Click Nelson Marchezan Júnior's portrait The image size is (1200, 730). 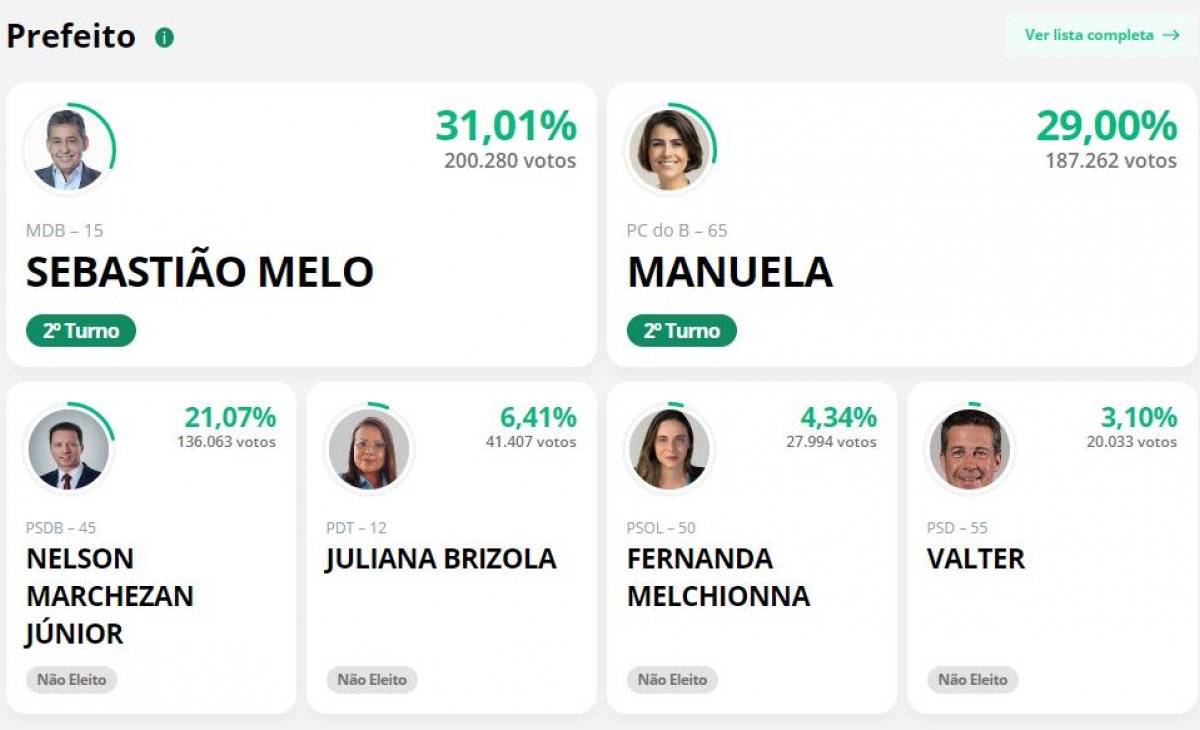click(68, 449)
